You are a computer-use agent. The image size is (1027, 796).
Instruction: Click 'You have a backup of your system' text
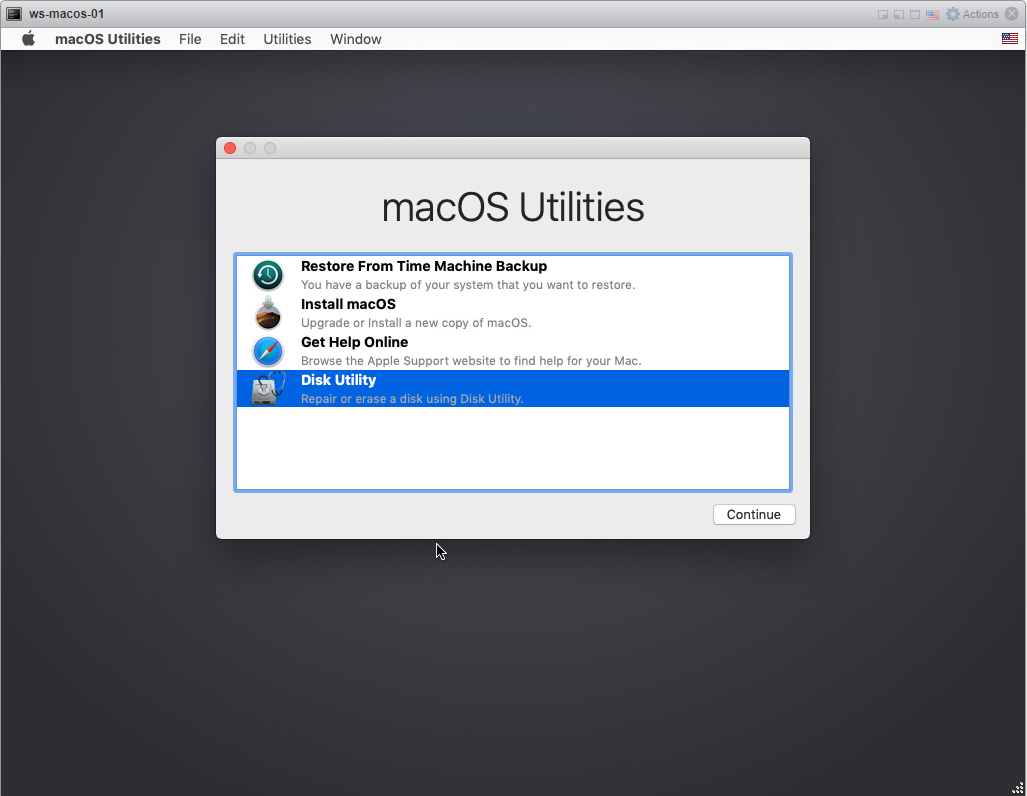tap(468, 285)
